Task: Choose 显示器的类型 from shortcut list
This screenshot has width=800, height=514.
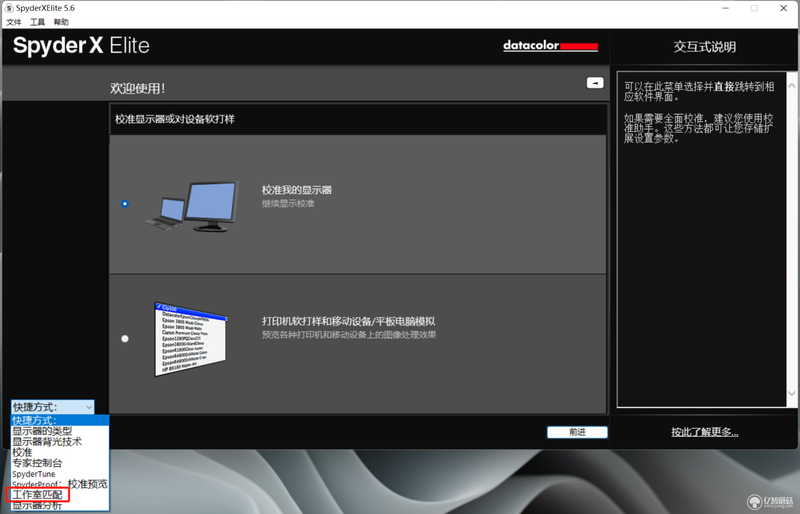Action: 60,431
